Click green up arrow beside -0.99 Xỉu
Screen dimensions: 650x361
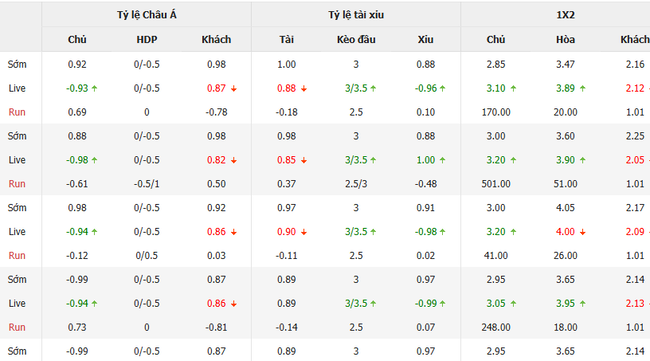point(442,303)
